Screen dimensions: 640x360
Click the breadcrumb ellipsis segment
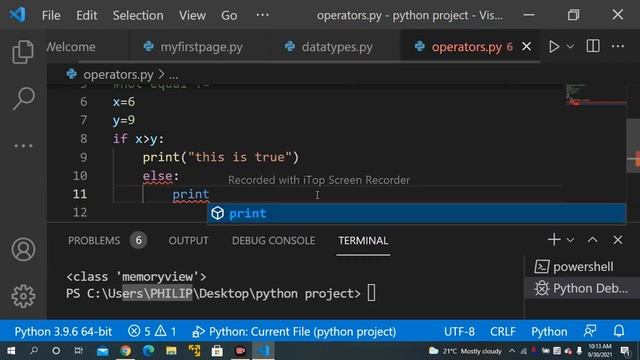pos(173,75)
